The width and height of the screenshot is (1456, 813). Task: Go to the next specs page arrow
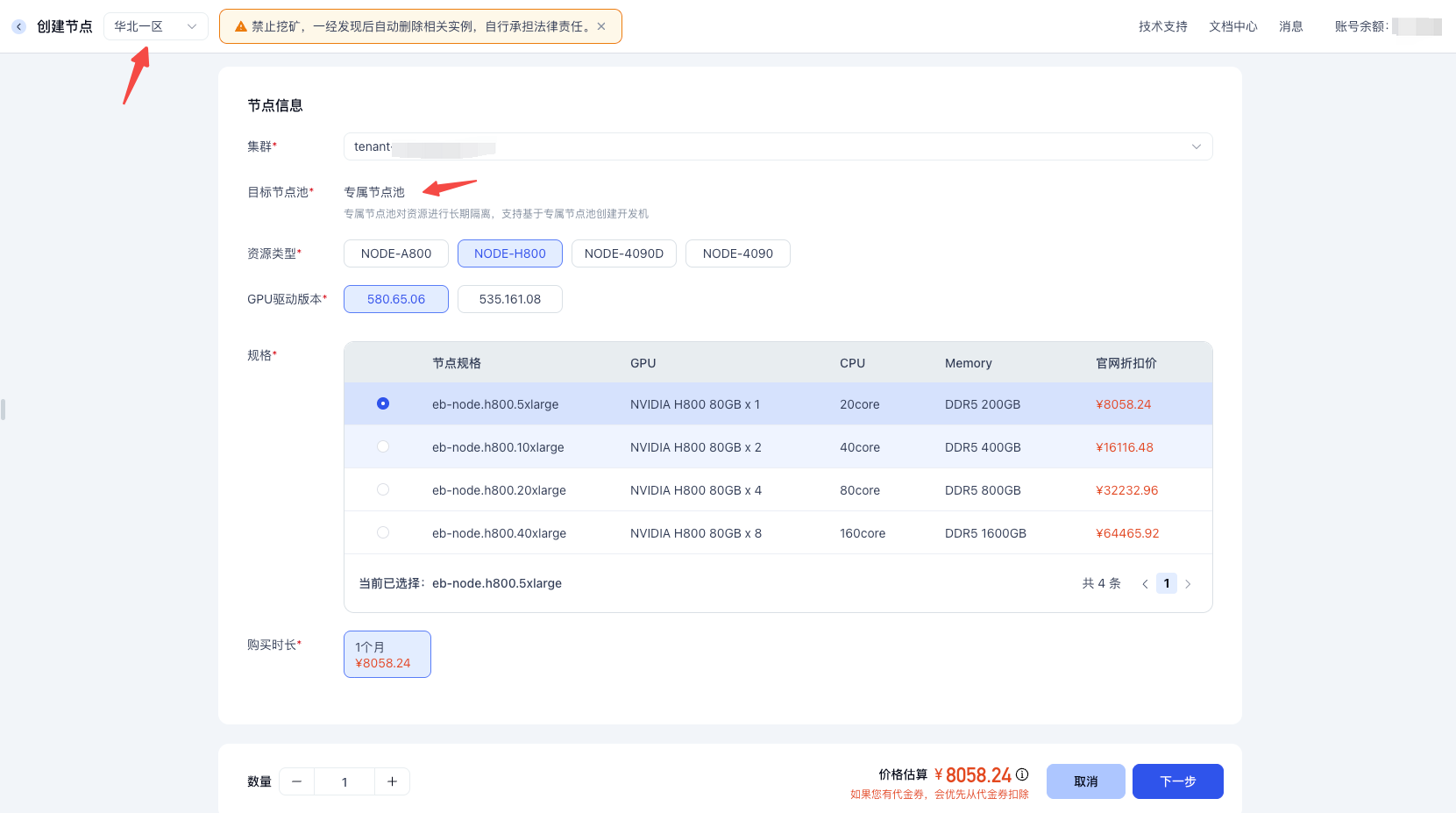pyautogui.click(x=1188, y=584)
